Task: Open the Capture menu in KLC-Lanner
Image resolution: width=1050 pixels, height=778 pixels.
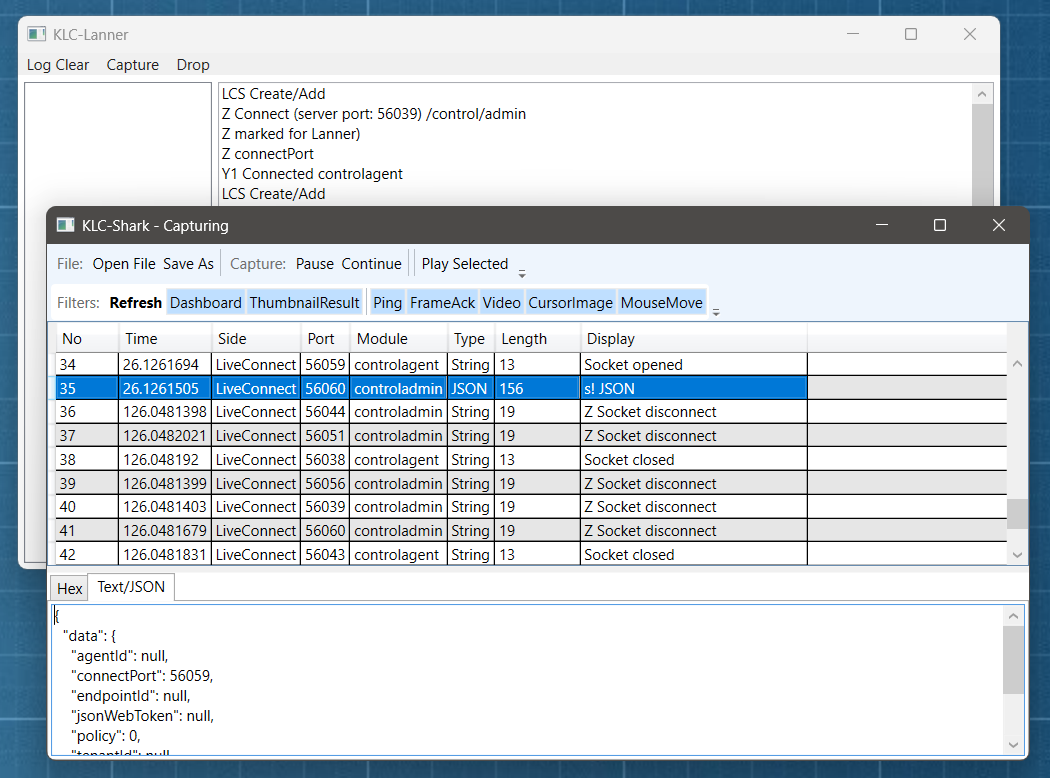Action: pos(133,65)
